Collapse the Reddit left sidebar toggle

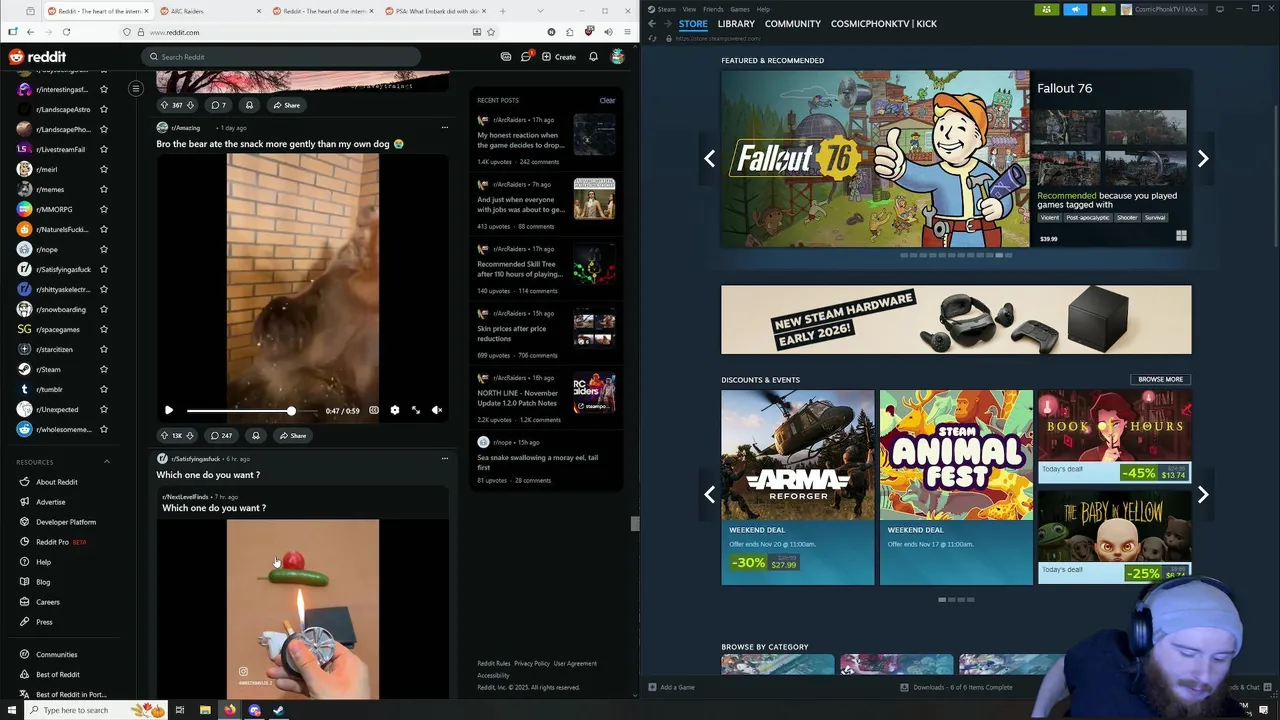tap(136, 89)
